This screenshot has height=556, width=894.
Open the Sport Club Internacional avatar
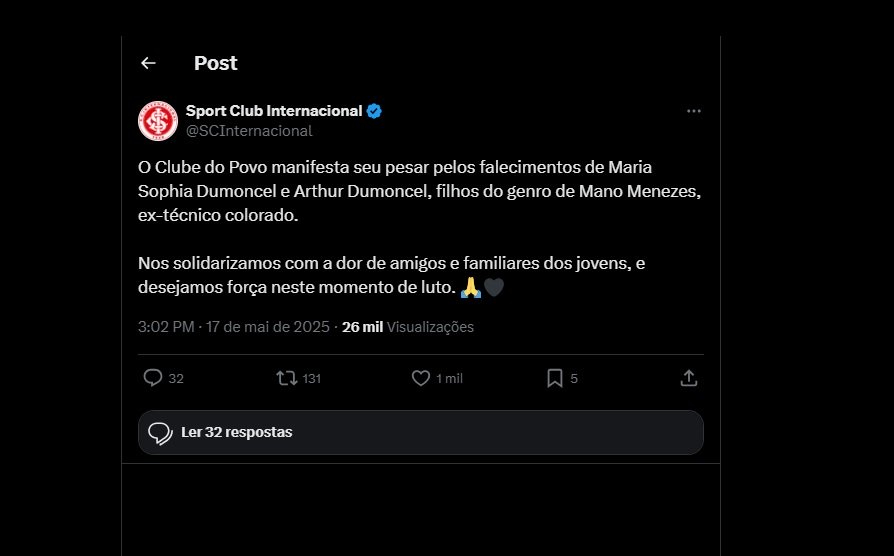point(158,120)
